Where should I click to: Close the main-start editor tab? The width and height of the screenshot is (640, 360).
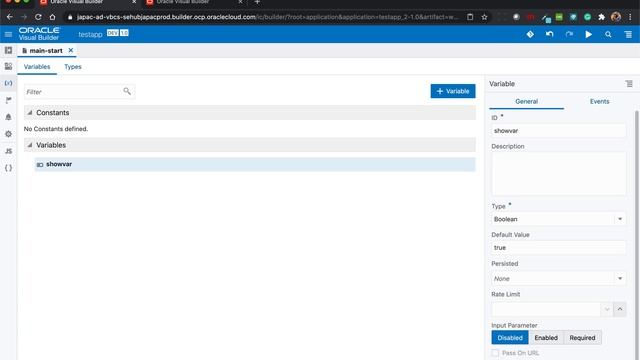coord(71,50)
